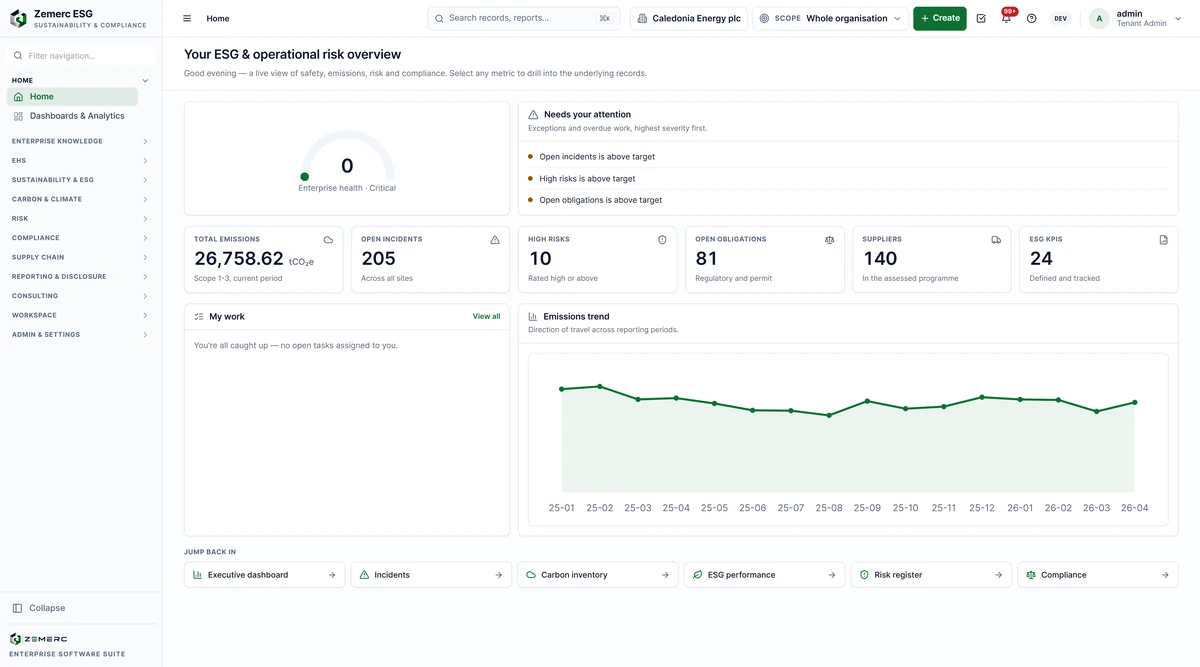Expand the Enterprise Knowledge section
The height and width of the screenshot is (667, 1200).
pyautogui.click(x=80, y=141)
